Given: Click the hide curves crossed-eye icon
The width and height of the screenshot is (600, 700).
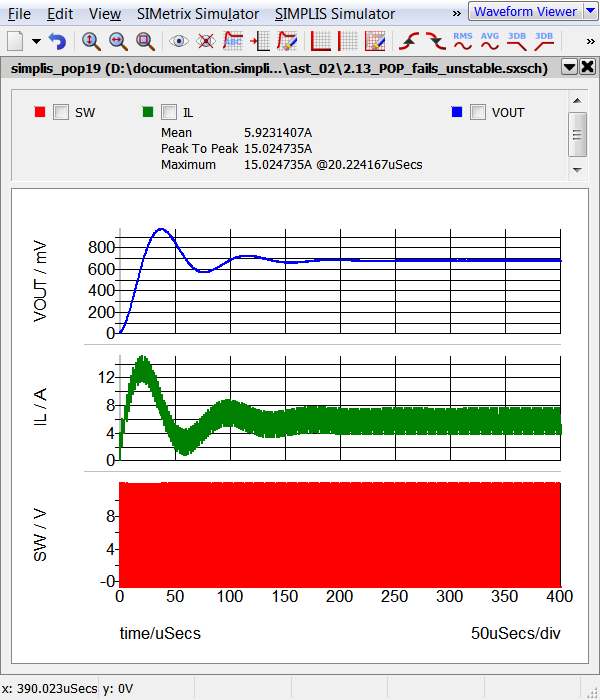Looking at the screenshot, I should pyautogui.click(x=206, y=41).
